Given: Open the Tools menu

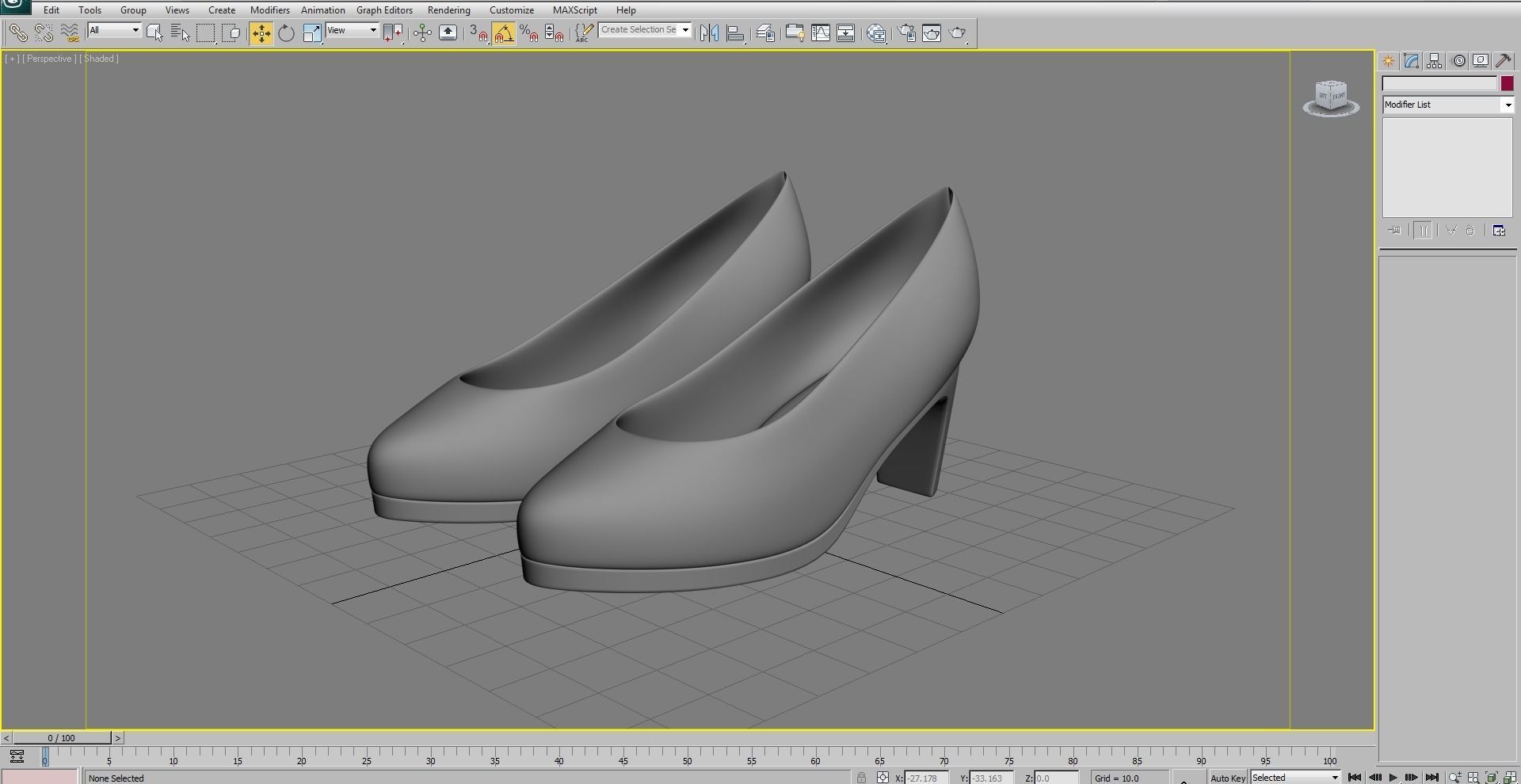Looking at the screenshot, I should [90, 10].
